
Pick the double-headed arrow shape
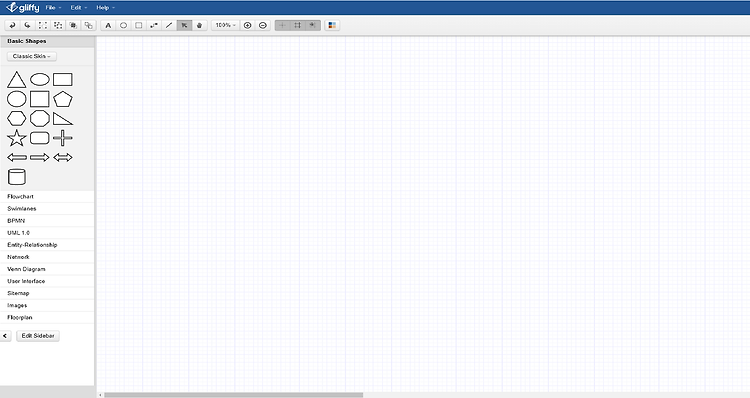pyautogui.click(x=63, y=157)
